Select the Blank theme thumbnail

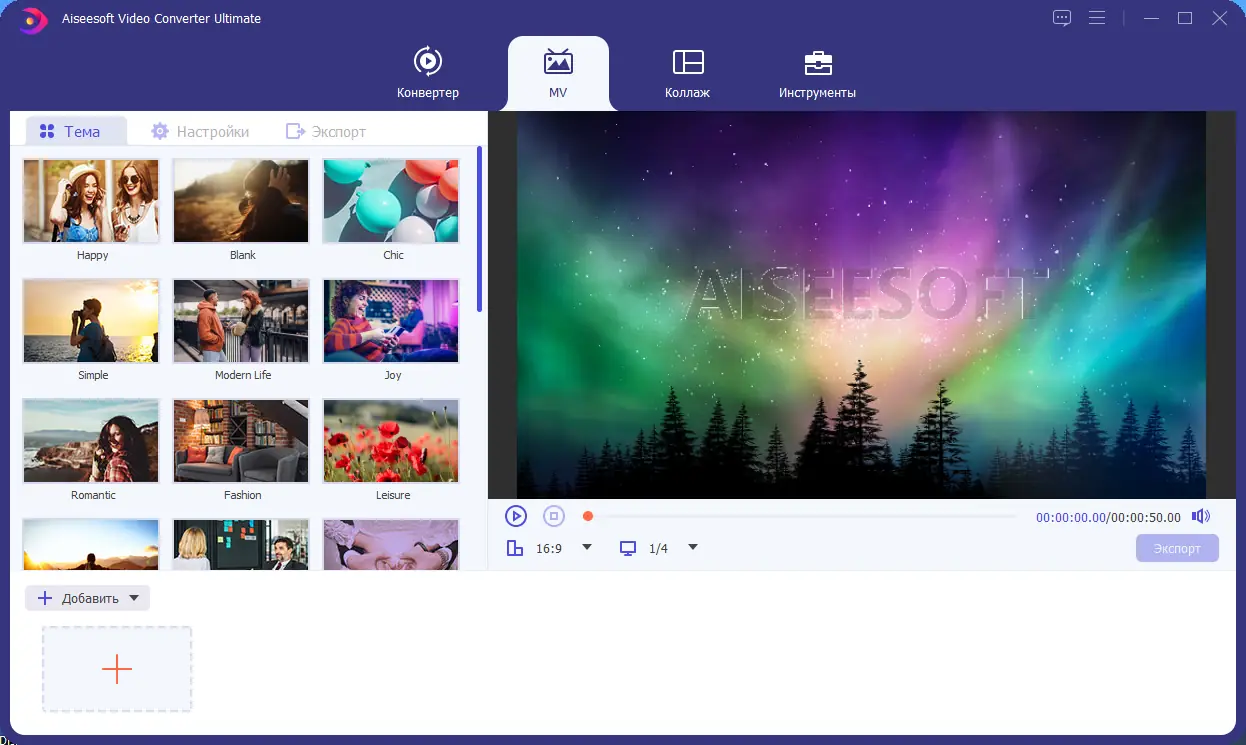(241, 201)
